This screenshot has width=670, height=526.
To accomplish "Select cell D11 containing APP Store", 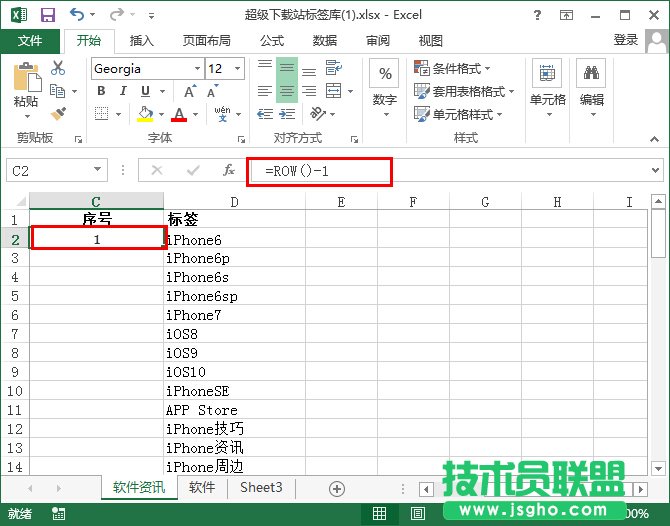I will pyautogui.click(x=234, y=410).
